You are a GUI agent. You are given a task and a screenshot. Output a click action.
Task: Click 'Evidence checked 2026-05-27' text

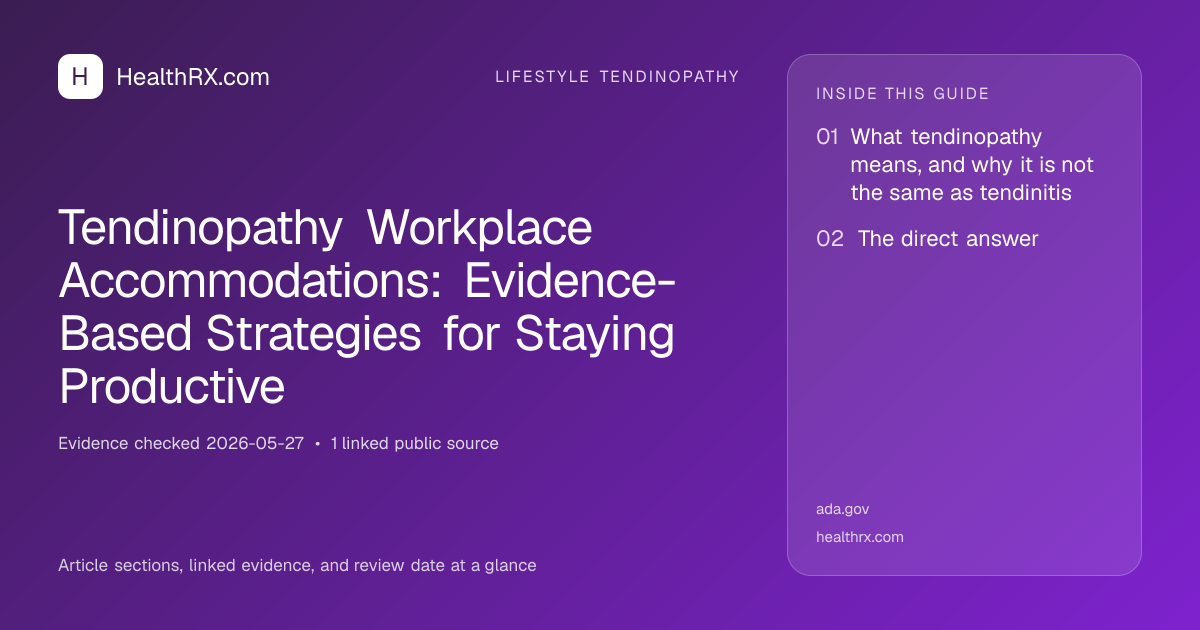(181, 443)
